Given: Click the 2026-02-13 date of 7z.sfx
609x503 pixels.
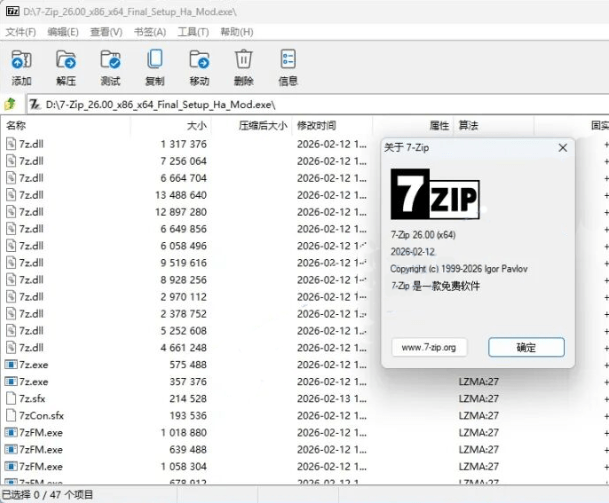Looking at the screenshot, I should (332, 399).
